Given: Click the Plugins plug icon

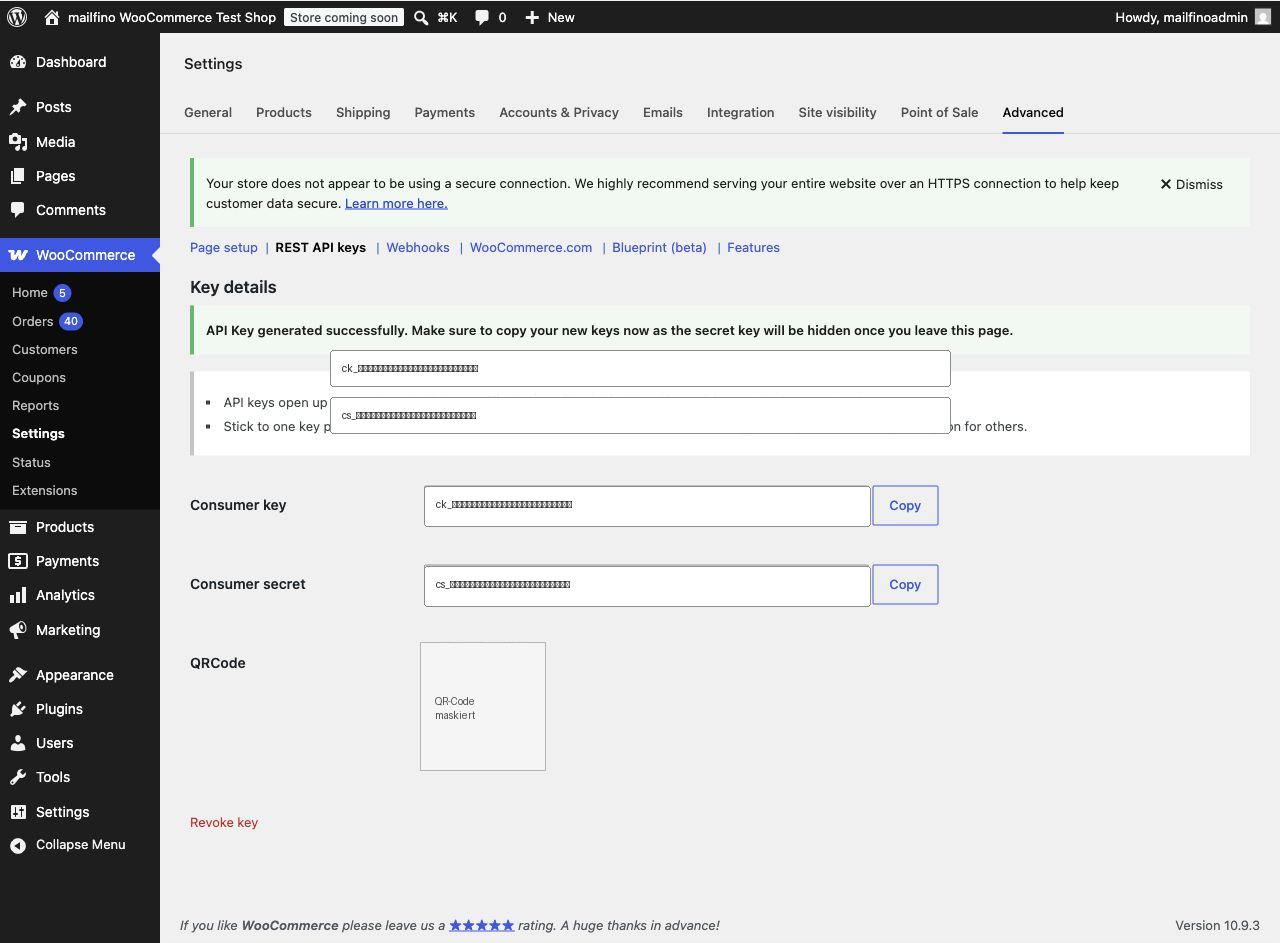Looking at the screenshot, I should tap(18, 709).
